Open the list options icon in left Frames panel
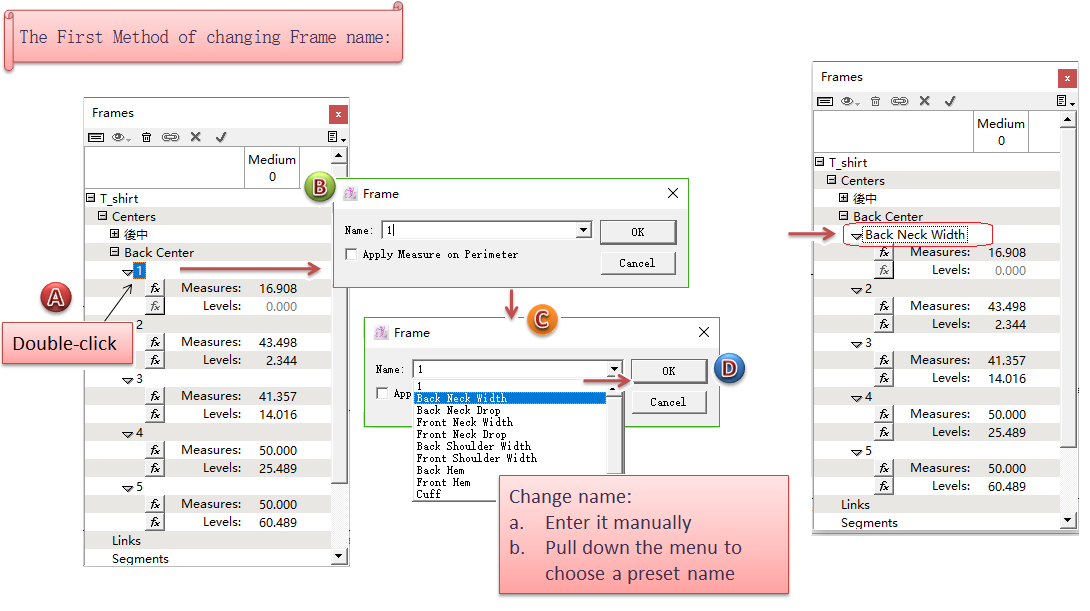 tap(337, 137)
